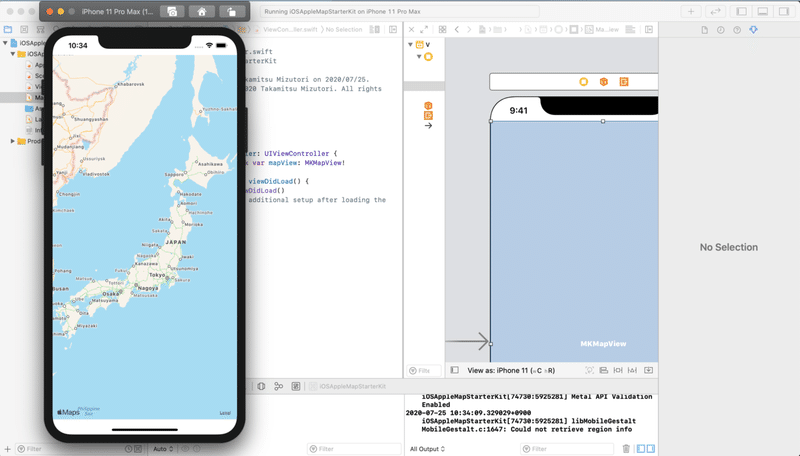Select iOSAppleMapStarterKit process in debug bar
Image resolution: width=800 pixels, height=456 pixels.
(x=348, y=387)
